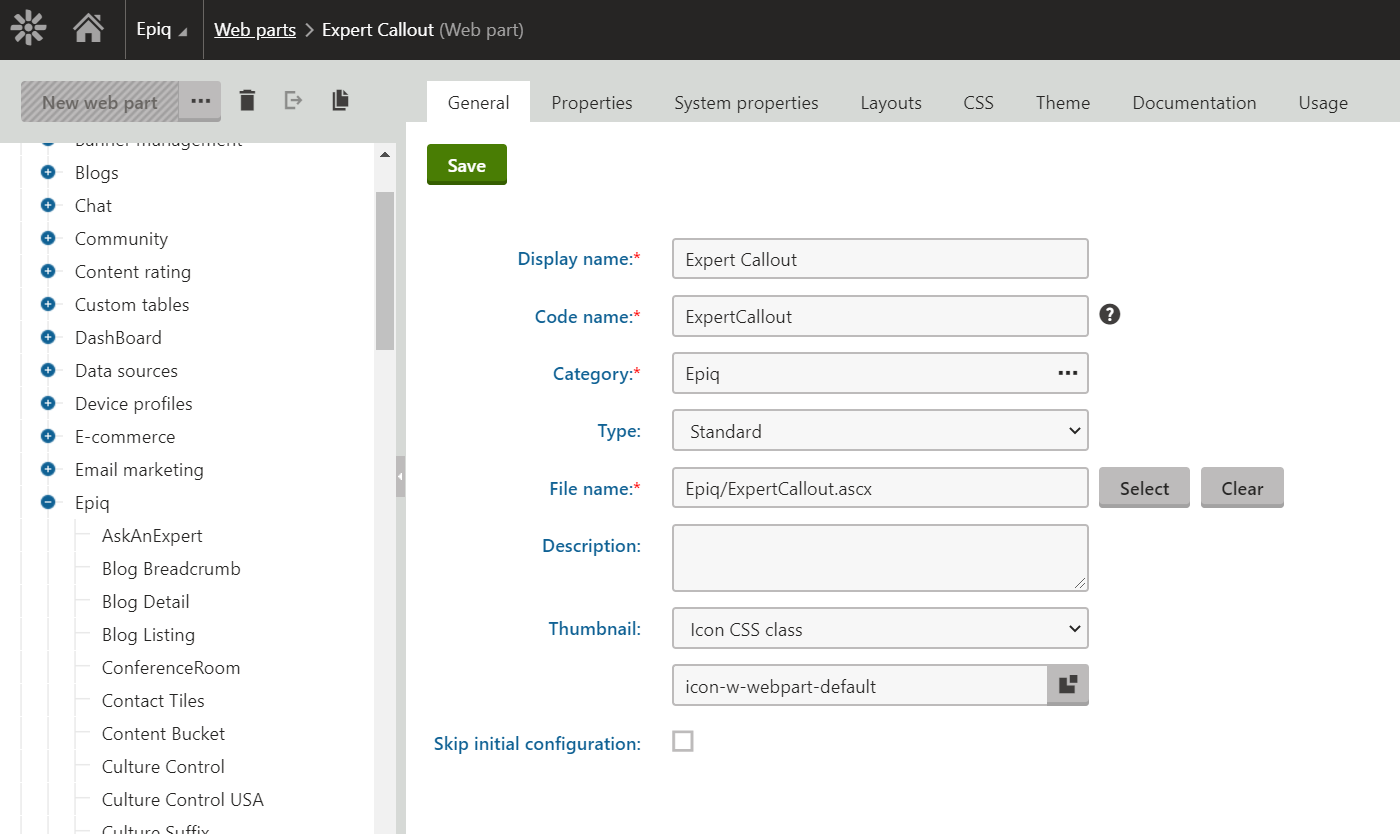Open more actions next to New web part
The image size is (1400, 834).
[x=200, y=101]
